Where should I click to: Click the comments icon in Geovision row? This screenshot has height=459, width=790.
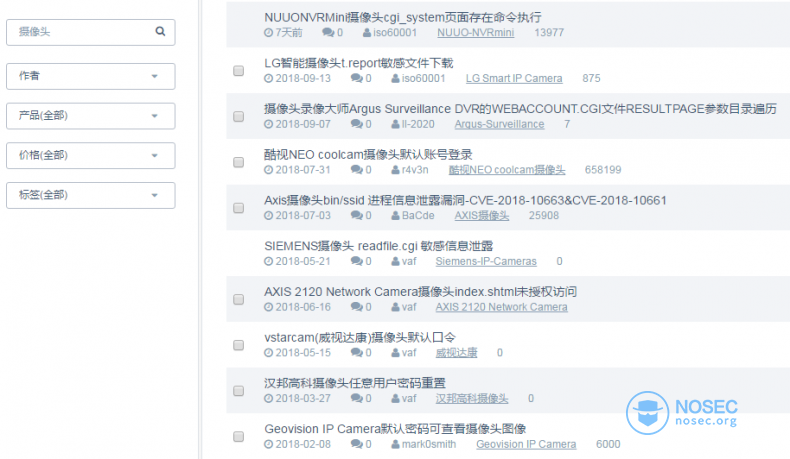point(357,444)
